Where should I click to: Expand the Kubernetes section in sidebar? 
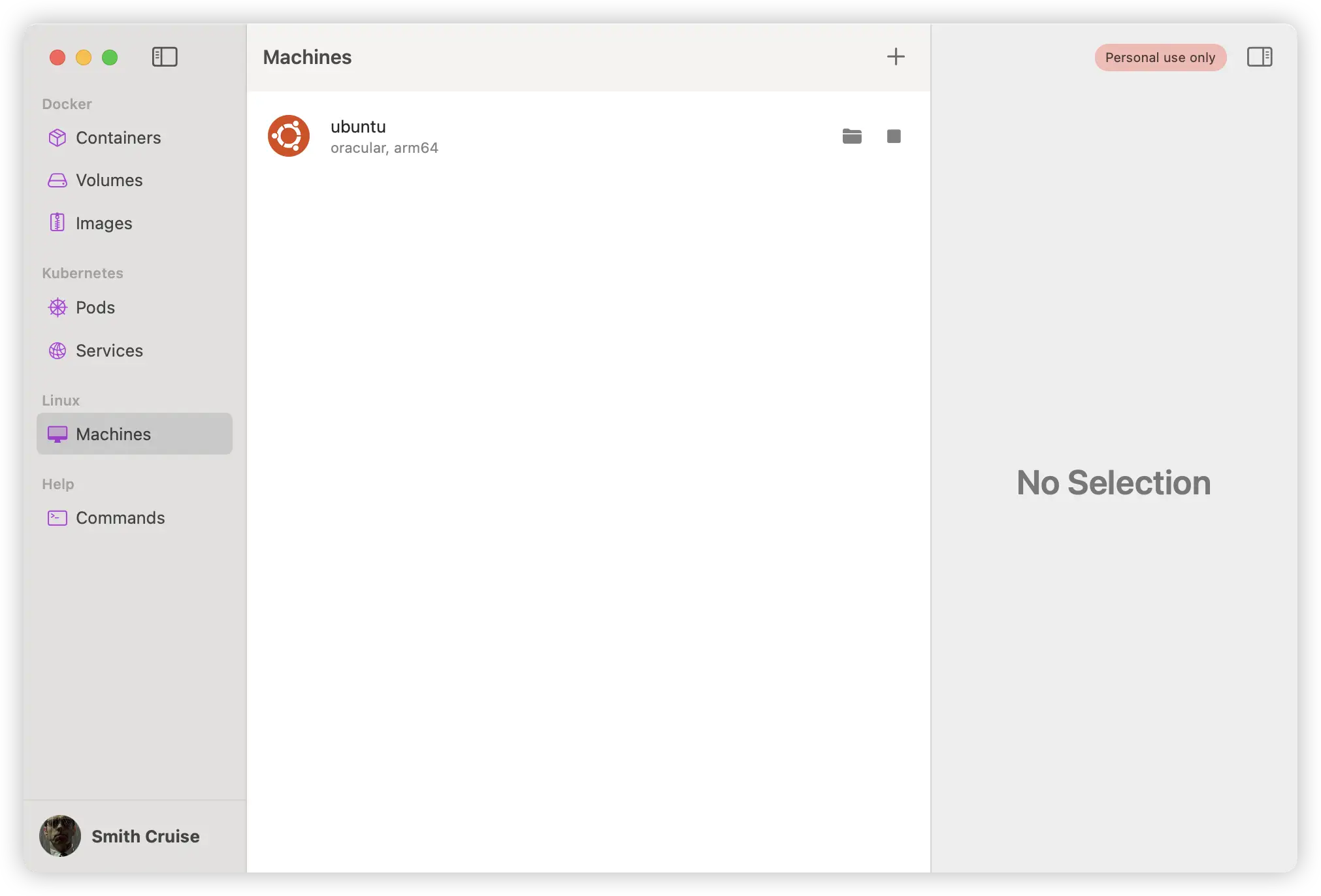[82, 273]
